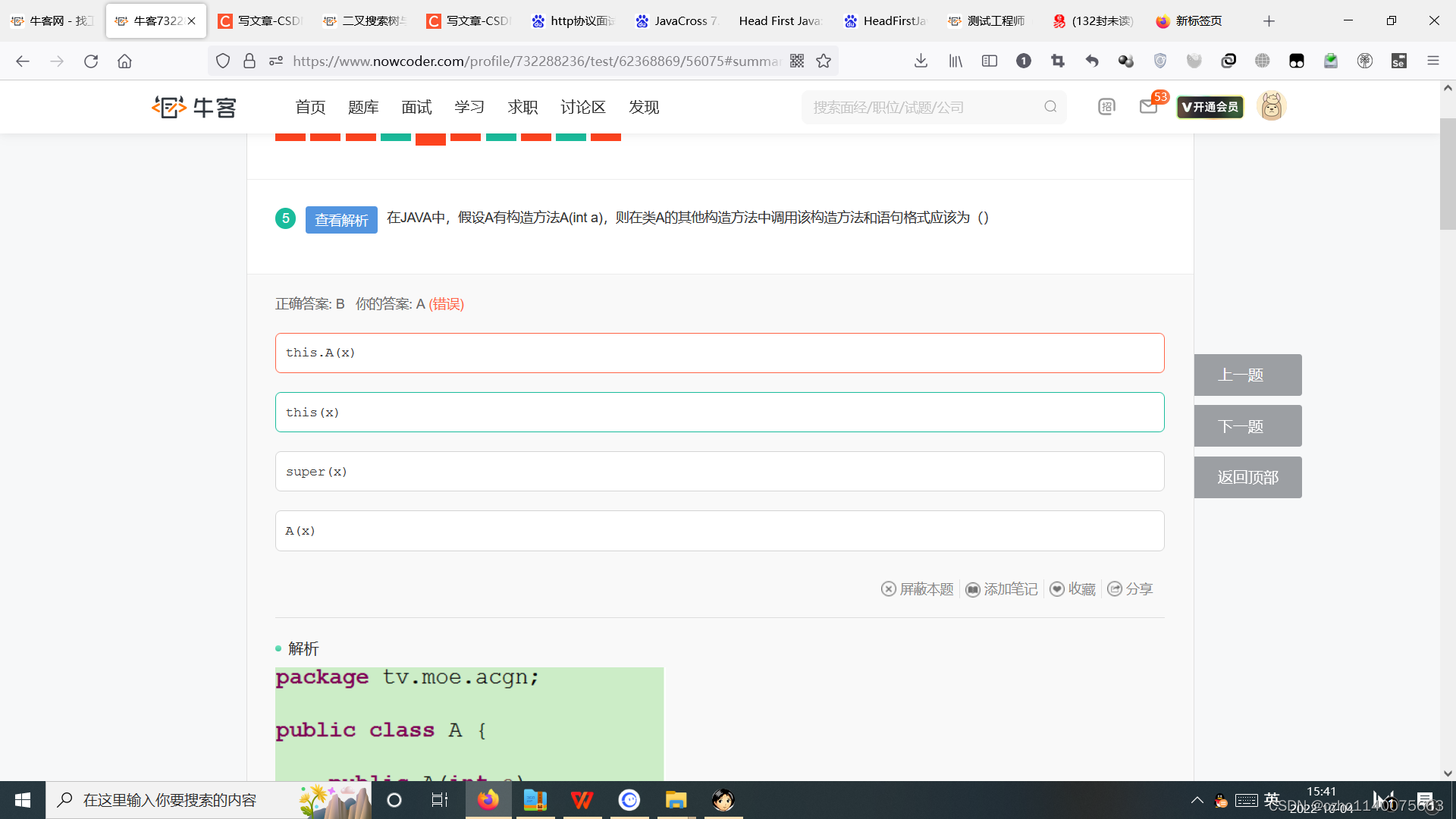The image size is (1456, 819).
Task: View site security lock information
Action: pyautogui.click(x=249, y=61)
